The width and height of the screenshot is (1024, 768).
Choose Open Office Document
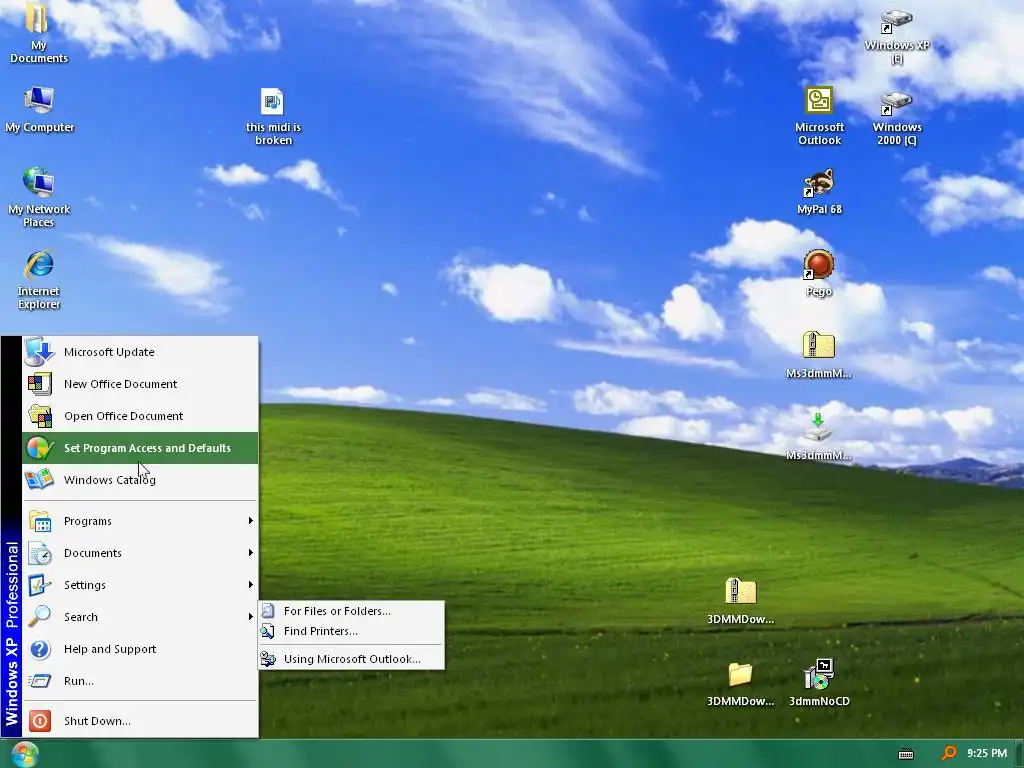click(x=140, y=416)
